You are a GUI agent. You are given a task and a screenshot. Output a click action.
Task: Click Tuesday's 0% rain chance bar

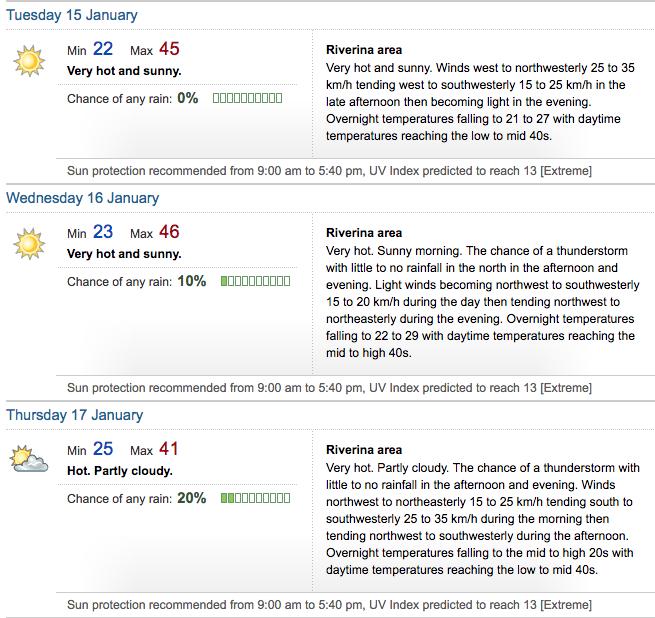tap(248, 98)
